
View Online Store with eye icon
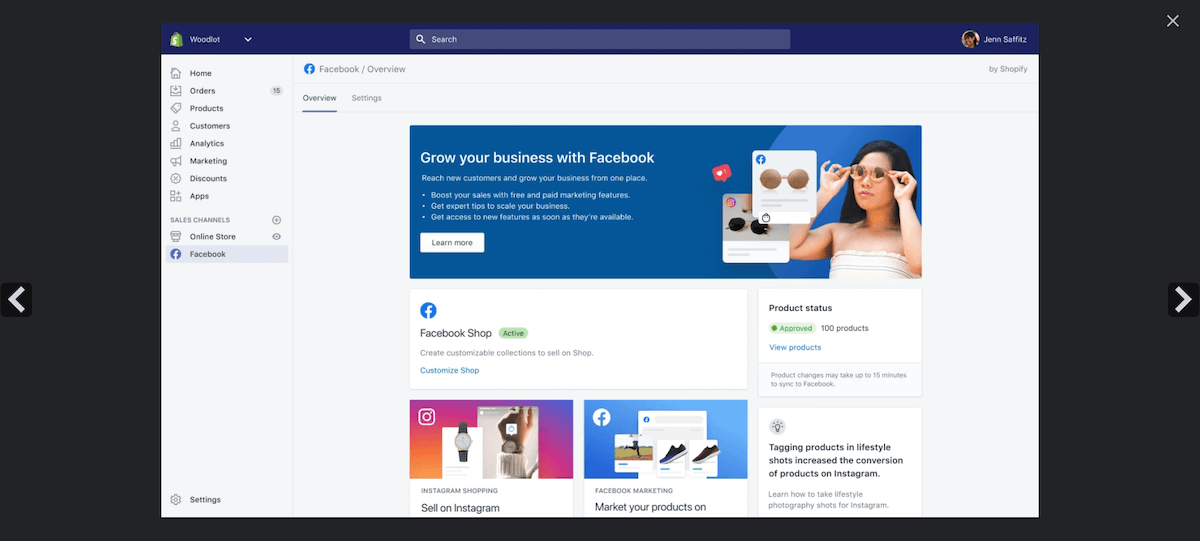(277, 237)
